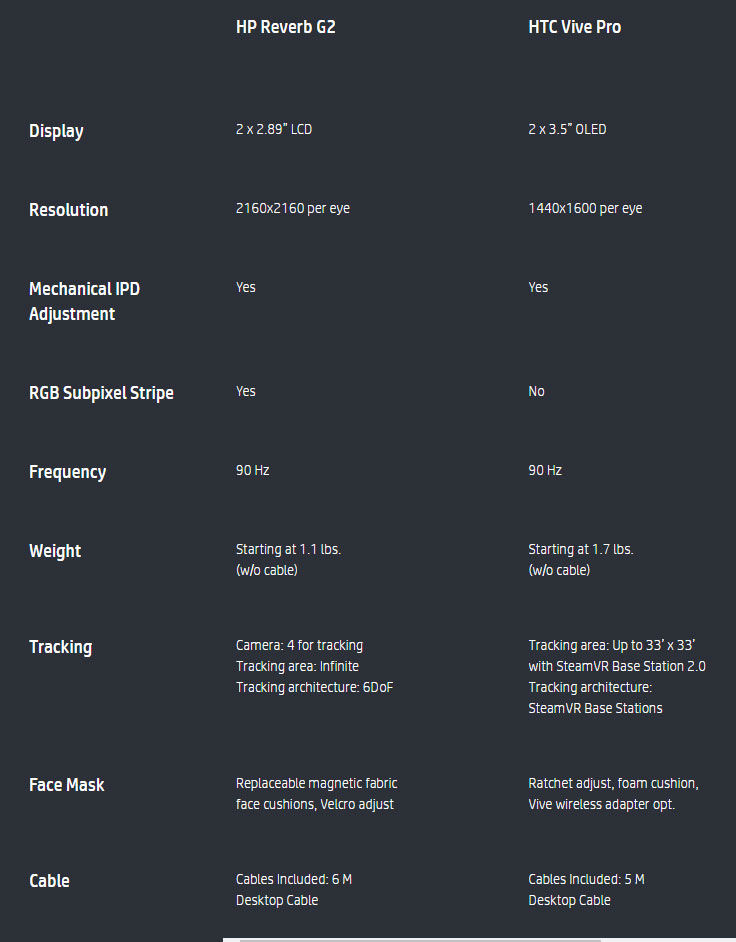Click the Face Mask row label
Image resolution: width=736 pixels, height=942 pixels.
(67, 785)
